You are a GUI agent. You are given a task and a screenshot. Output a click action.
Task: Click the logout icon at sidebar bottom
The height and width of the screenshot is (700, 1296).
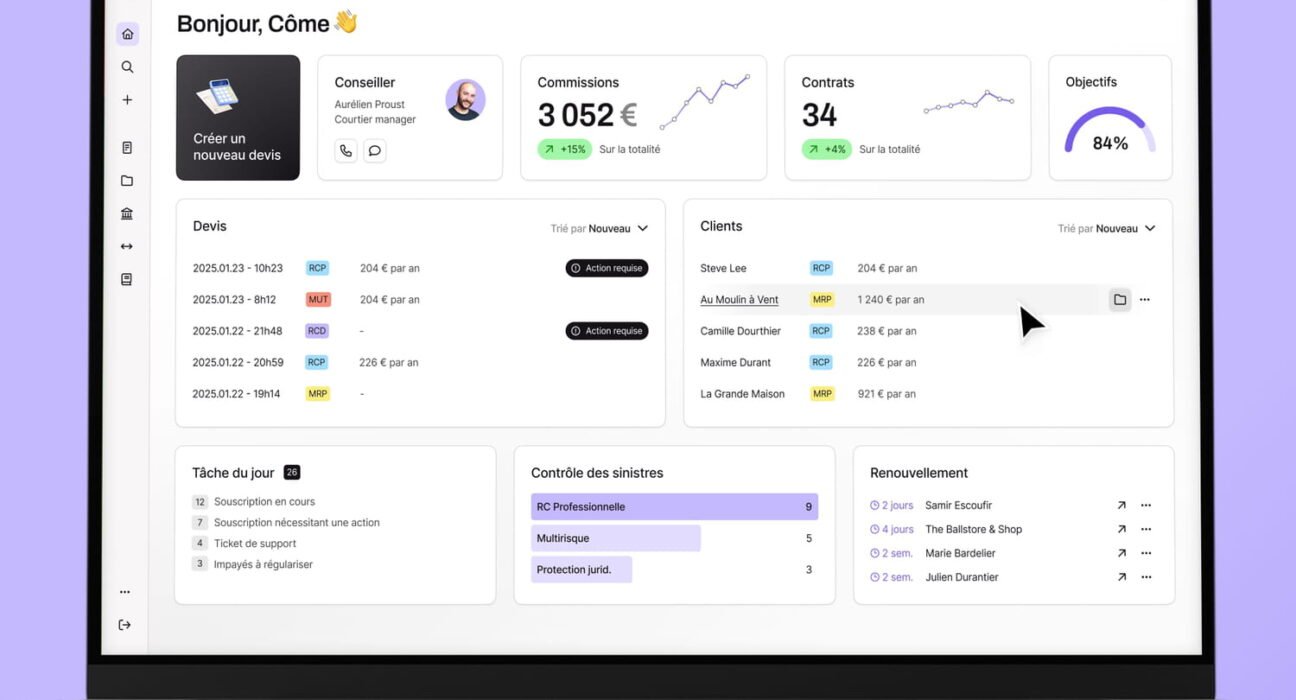[125, 625]
